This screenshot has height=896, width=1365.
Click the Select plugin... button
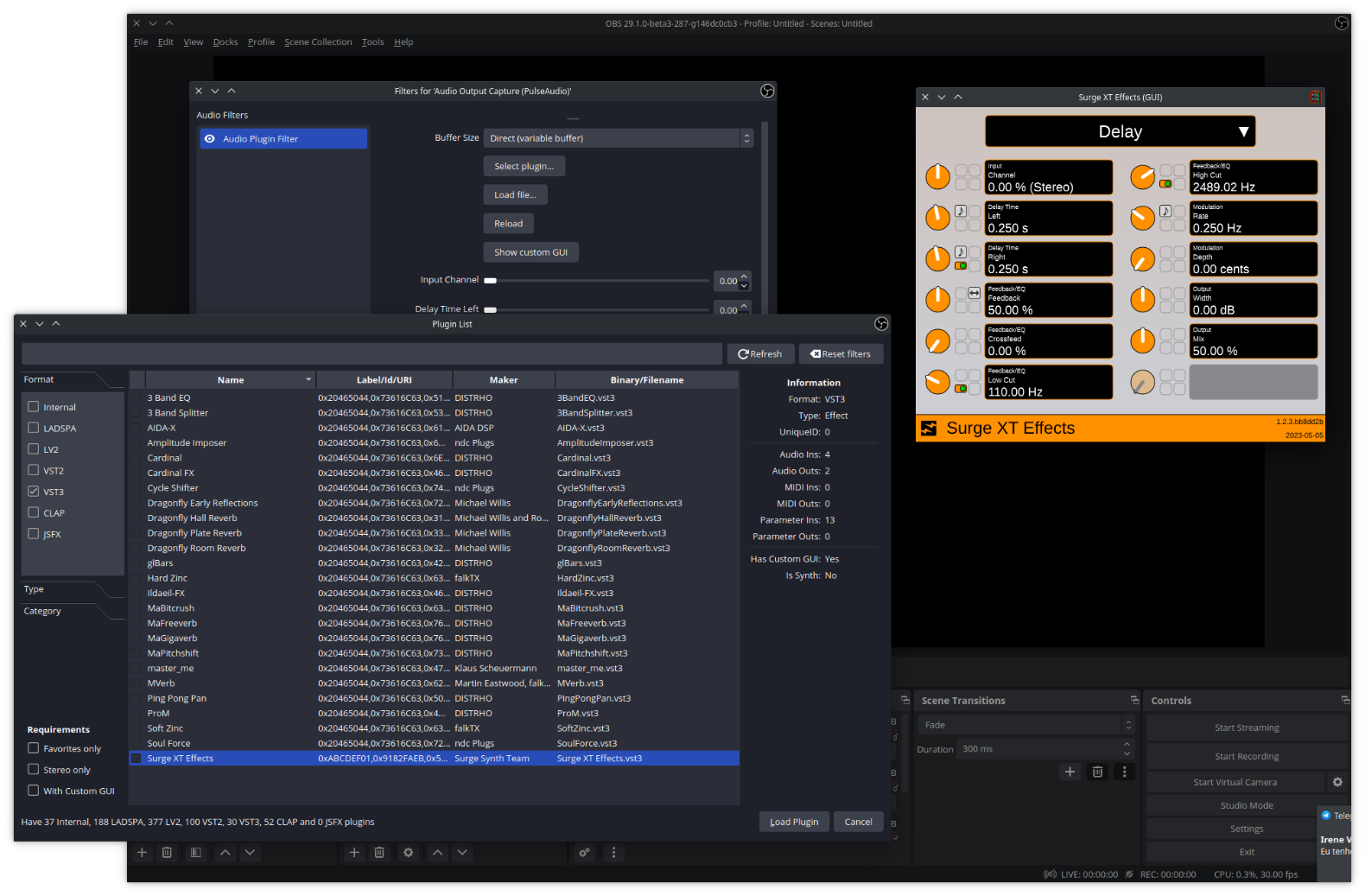point(524,166)
